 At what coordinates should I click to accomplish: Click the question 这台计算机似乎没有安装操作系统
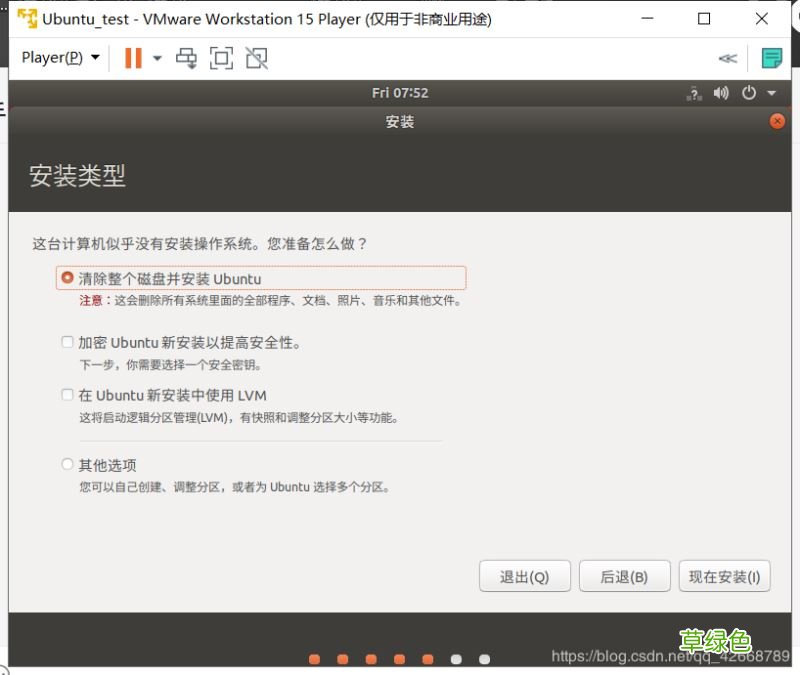click(199, 243)
